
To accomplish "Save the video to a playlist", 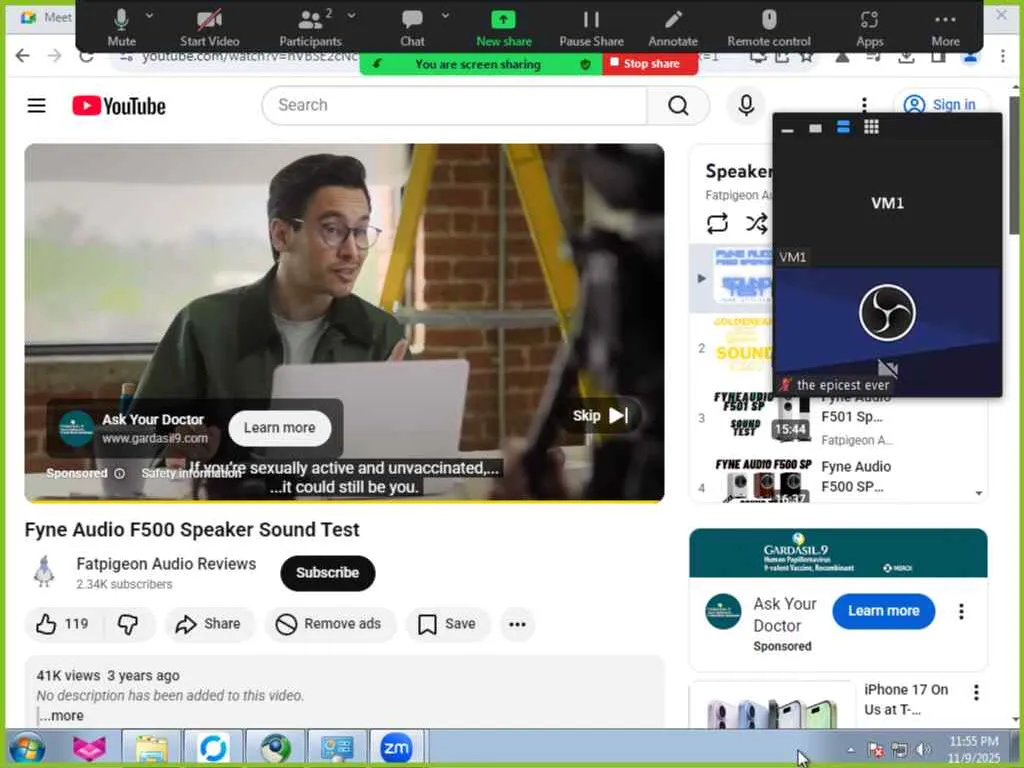I will pyautogui.click(x=447, y=624).
